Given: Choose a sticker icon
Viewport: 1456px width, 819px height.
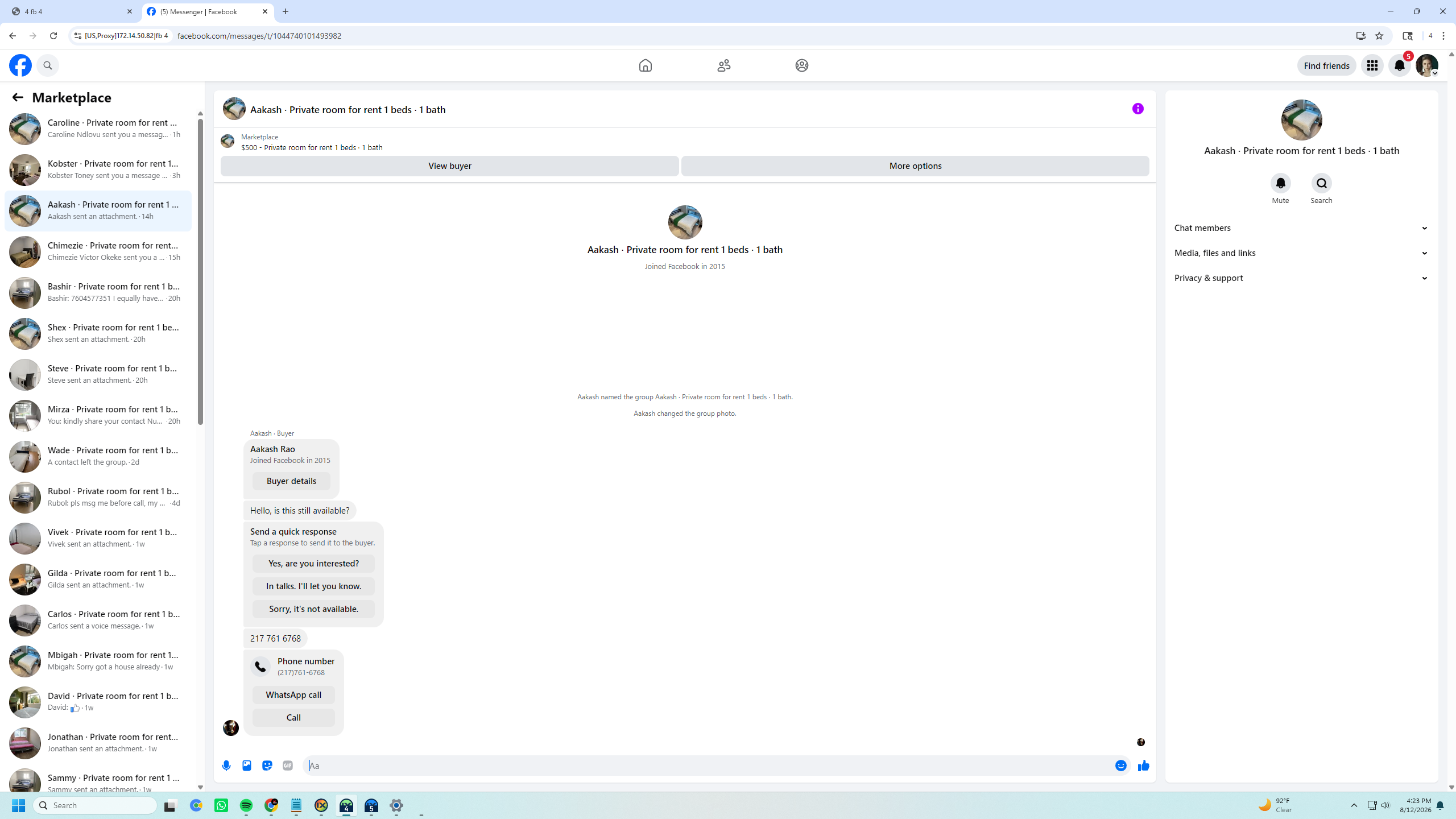Looking at the screenshot, I should click(x=267, y=766).
